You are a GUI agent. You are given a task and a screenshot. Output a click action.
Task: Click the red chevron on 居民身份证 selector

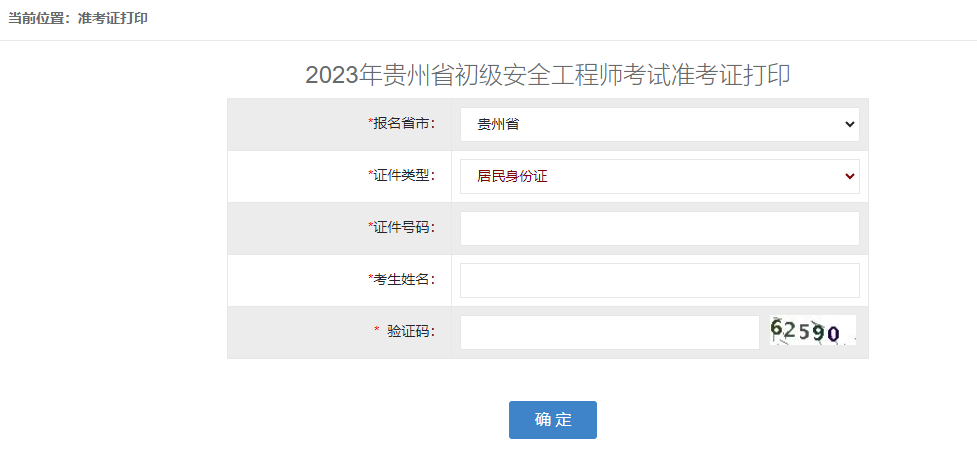point(850,176)
